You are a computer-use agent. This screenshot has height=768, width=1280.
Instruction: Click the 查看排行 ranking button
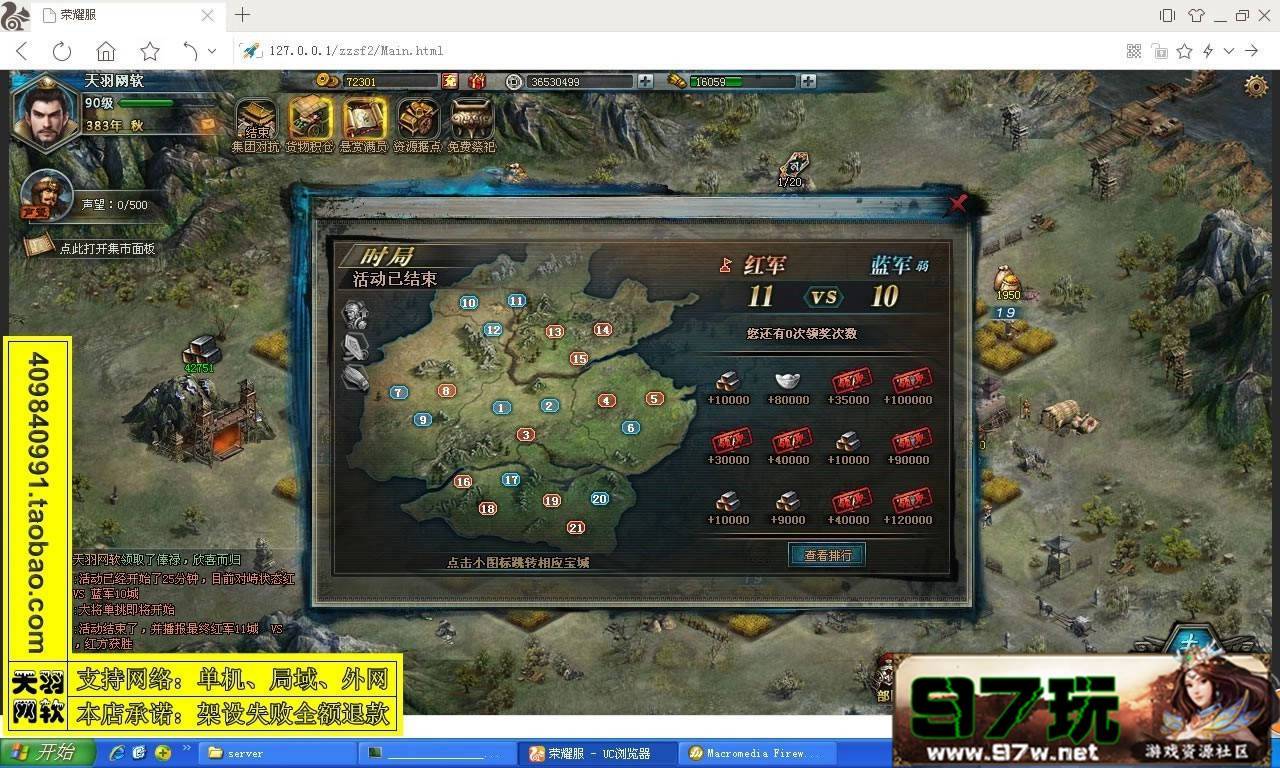[827, 555]
